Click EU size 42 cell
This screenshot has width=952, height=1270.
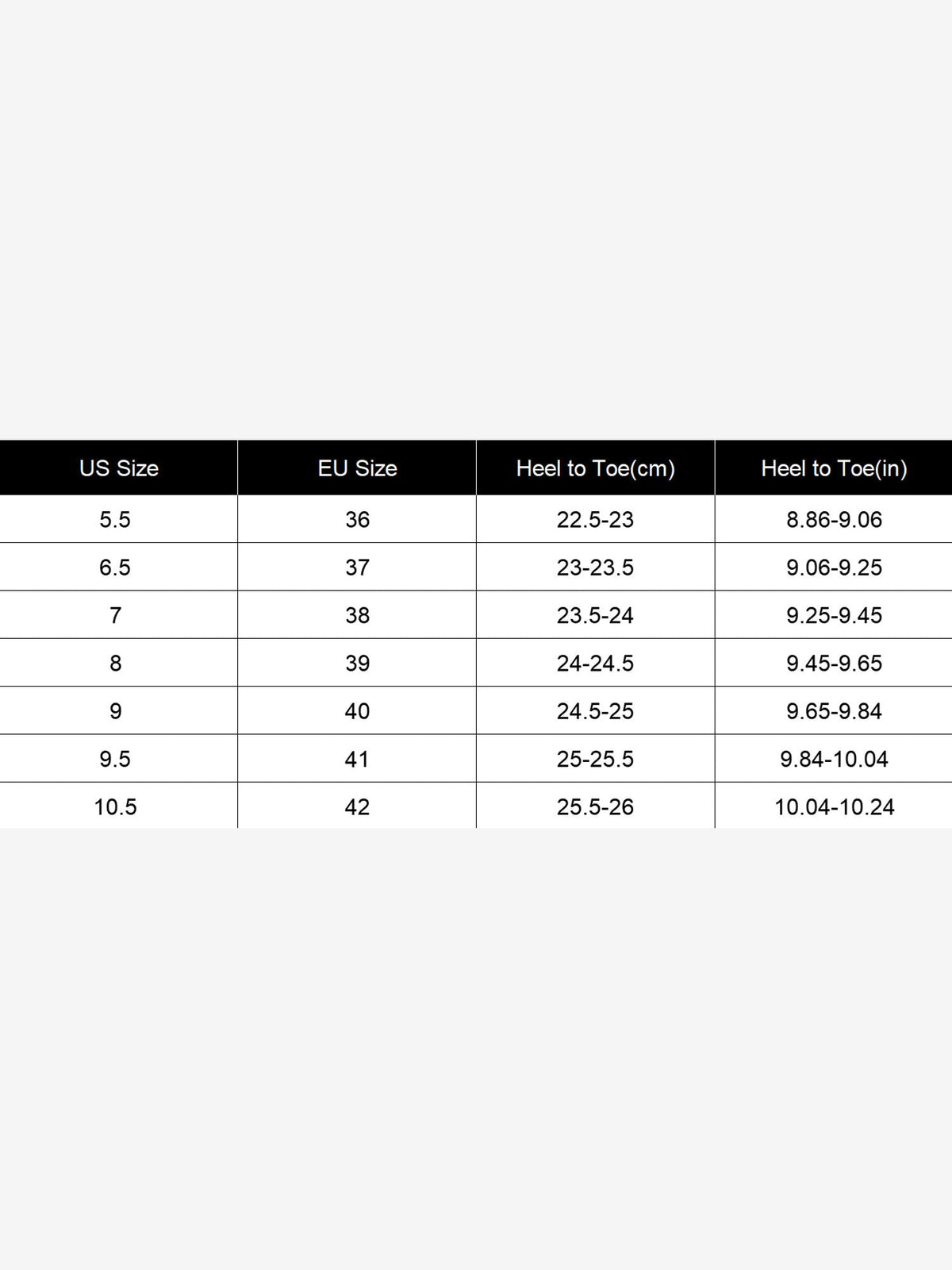click(357, 806)
